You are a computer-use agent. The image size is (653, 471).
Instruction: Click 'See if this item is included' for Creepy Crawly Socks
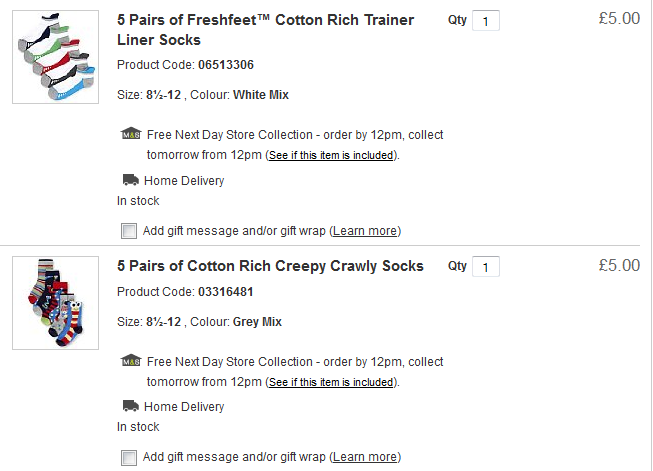pos(332,382)
